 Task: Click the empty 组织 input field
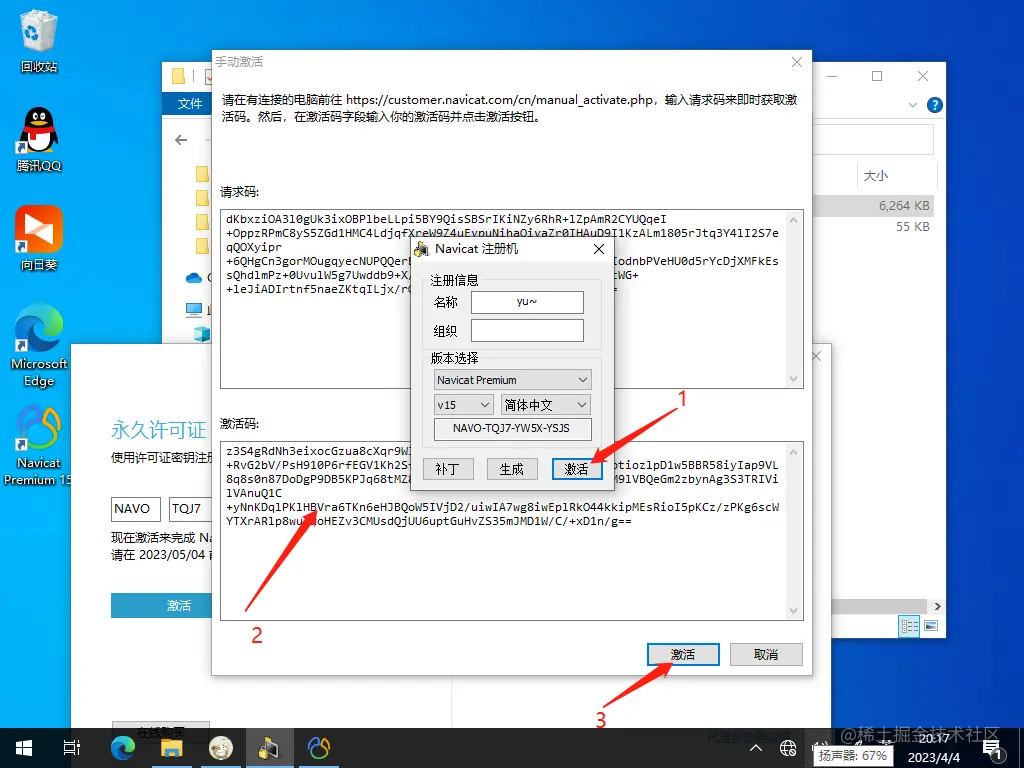tap(527, 330)
